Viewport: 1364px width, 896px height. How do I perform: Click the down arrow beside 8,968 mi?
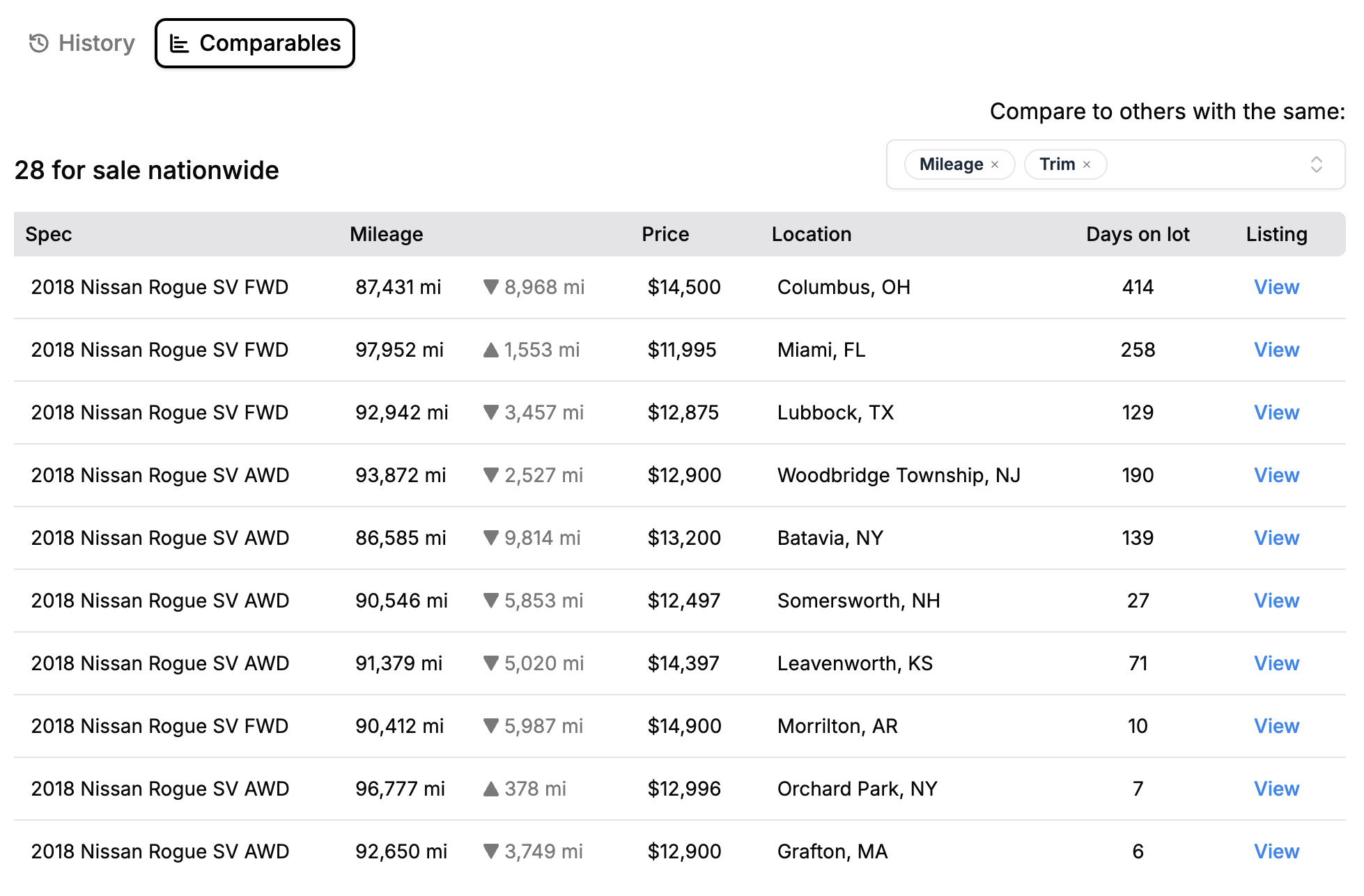point(490,287)
